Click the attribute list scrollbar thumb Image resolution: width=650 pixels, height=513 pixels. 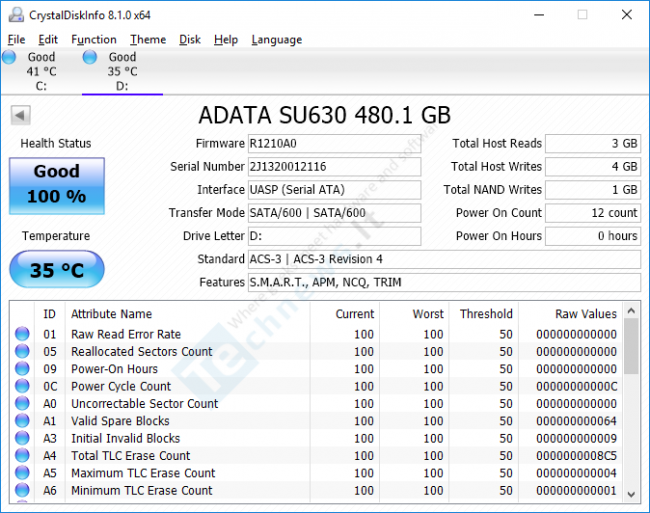[631, 346]
